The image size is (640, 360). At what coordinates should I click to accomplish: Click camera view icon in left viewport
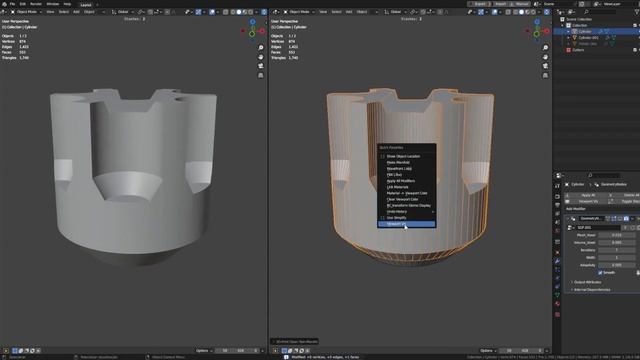pos(261,66)
